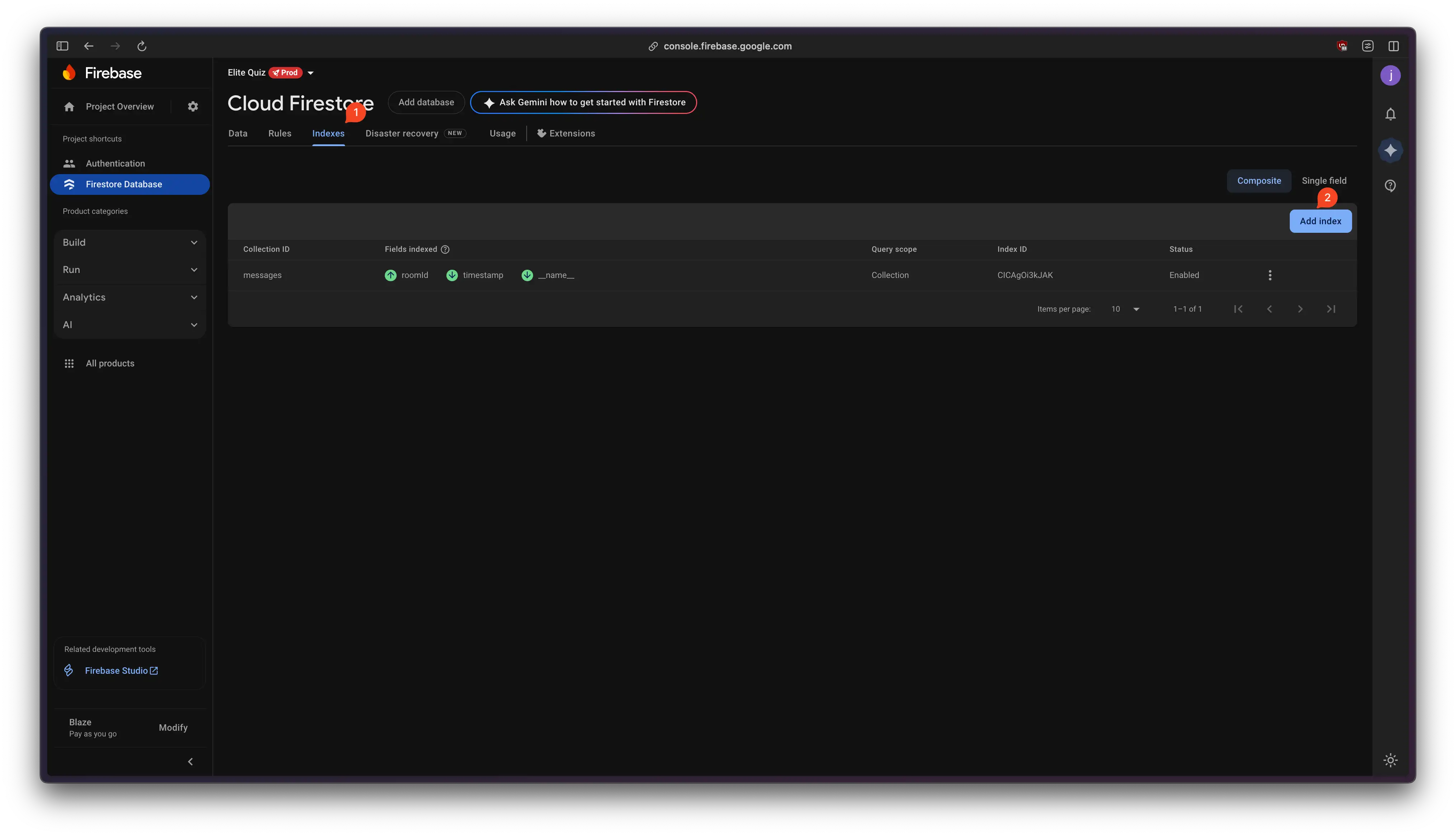Select Composite index view
The height and width of the screenshot is (836, 1456).
pyautogui.click(x=1259, y=181)
